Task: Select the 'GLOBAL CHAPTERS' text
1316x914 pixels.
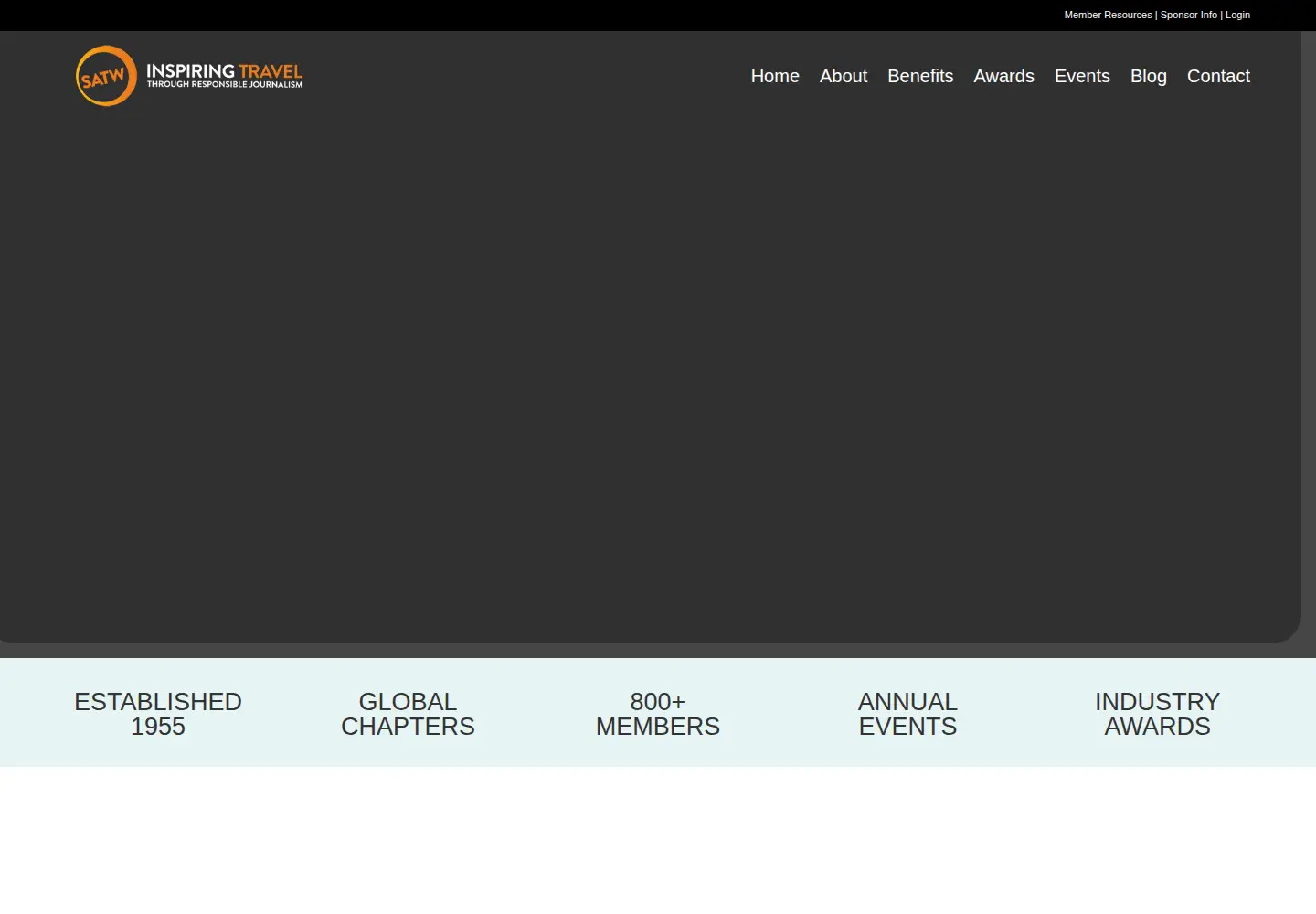Action: (x=408, y=714)
